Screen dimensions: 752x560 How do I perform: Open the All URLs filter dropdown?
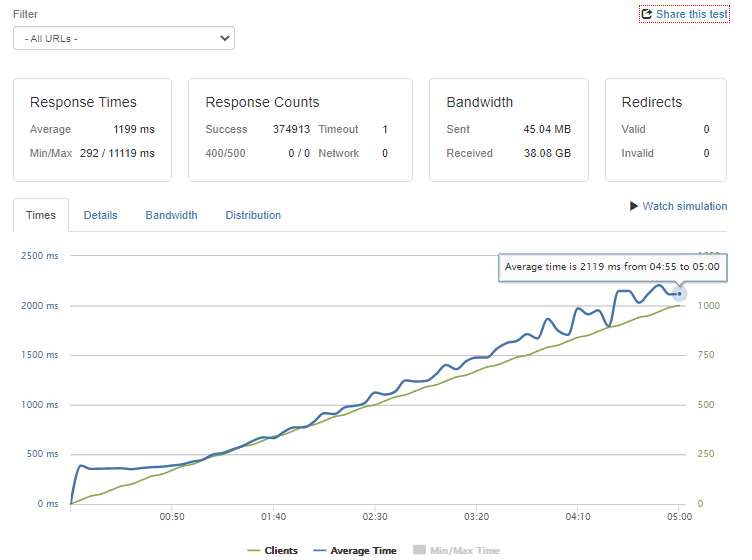(123, 38)
